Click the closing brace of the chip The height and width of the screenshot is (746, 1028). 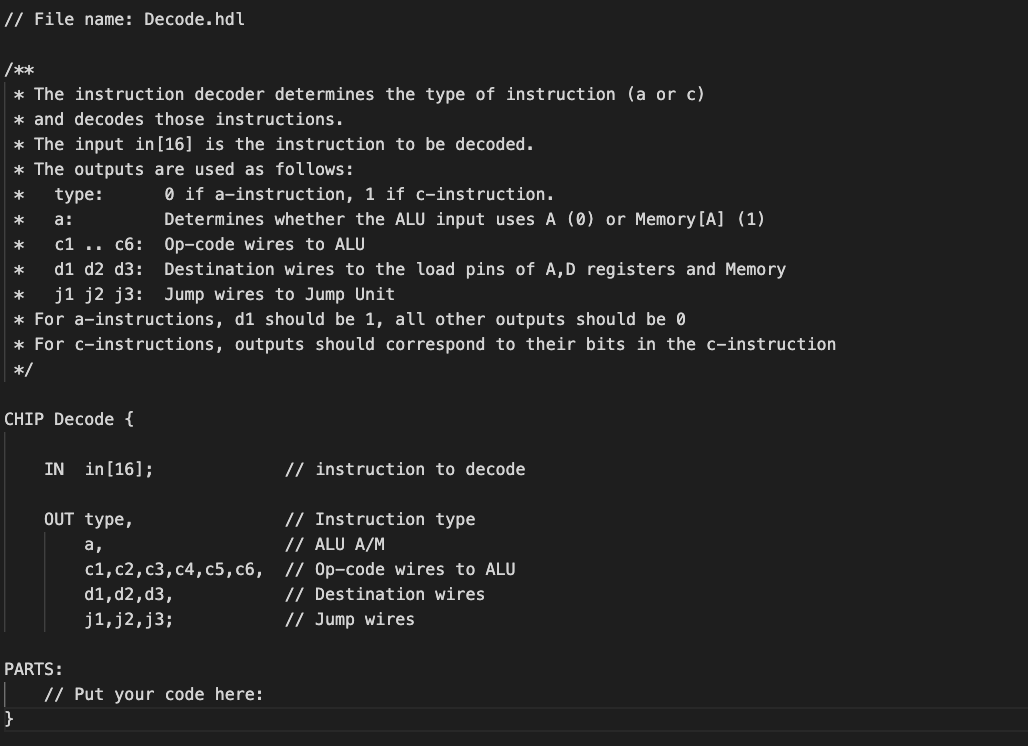click(9, 718)
